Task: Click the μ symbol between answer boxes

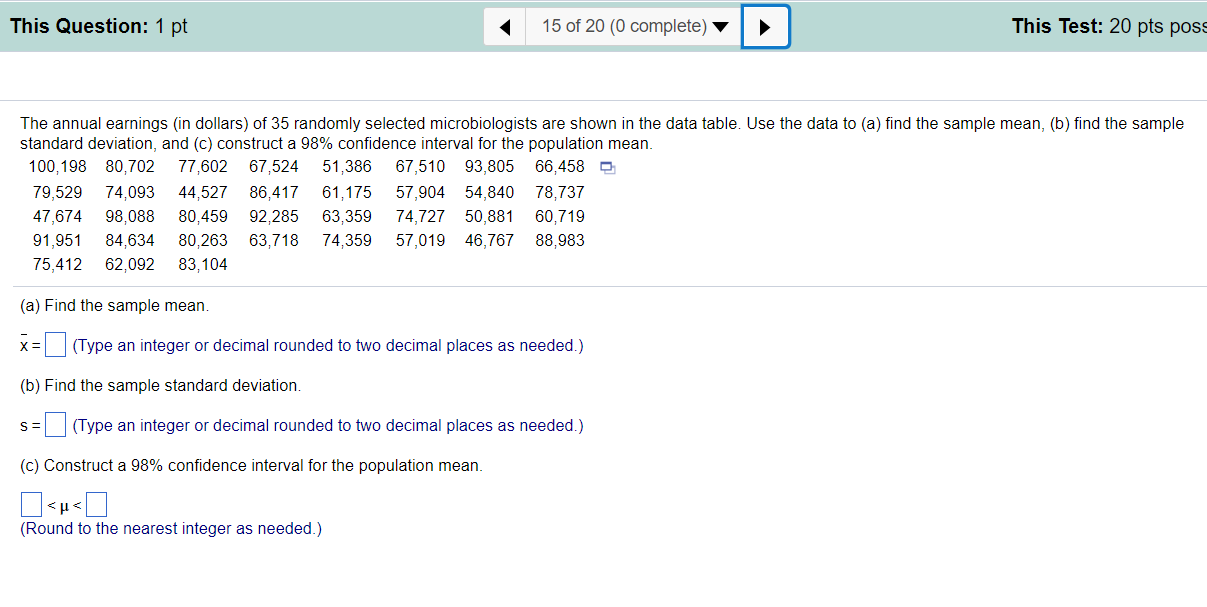Action: [x=64, y=504]
